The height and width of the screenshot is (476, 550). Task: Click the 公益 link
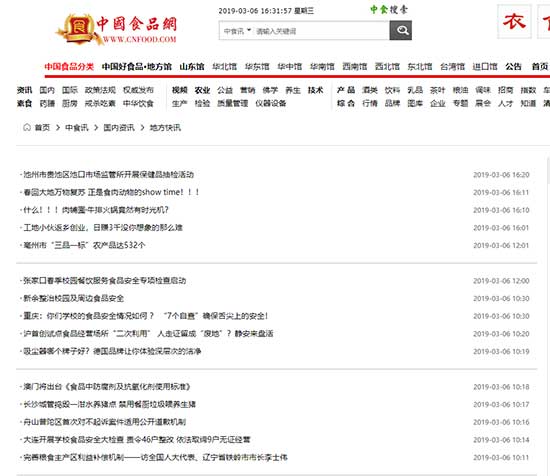[225, 90]
